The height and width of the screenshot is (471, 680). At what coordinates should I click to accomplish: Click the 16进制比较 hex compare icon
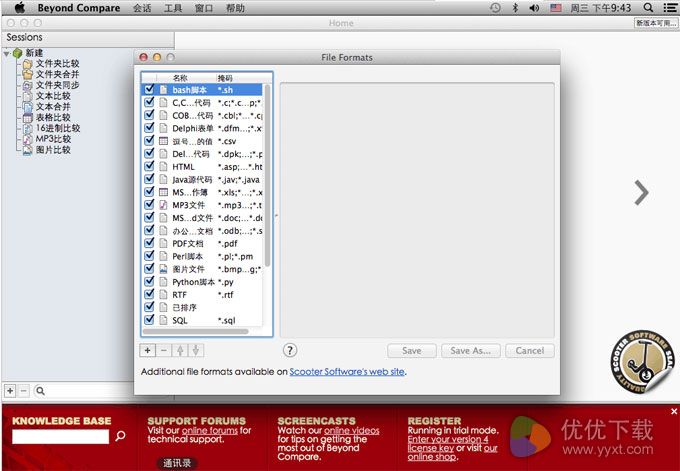pyautogui.click(x=28, y=128)
